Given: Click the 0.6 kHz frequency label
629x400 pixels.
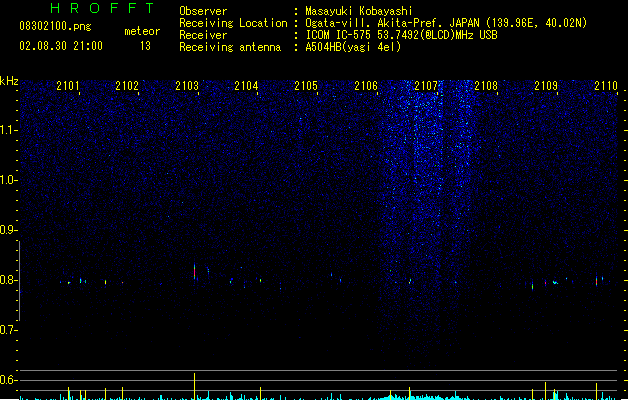Looking at the screenshot, I should point(8,380).
